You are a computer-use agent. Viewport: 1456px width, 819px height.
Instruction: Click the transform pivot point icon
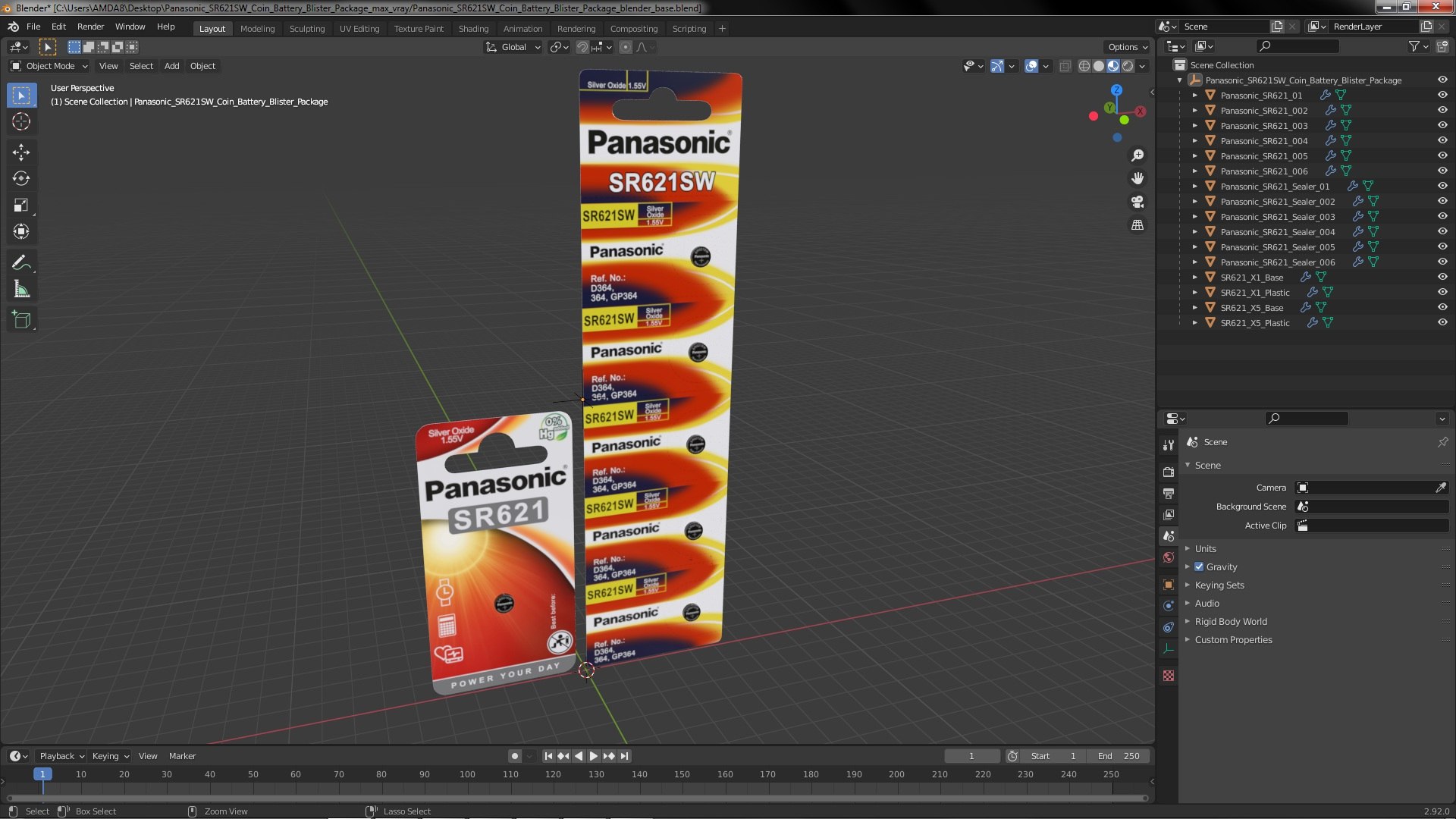[x=559, y=47]
